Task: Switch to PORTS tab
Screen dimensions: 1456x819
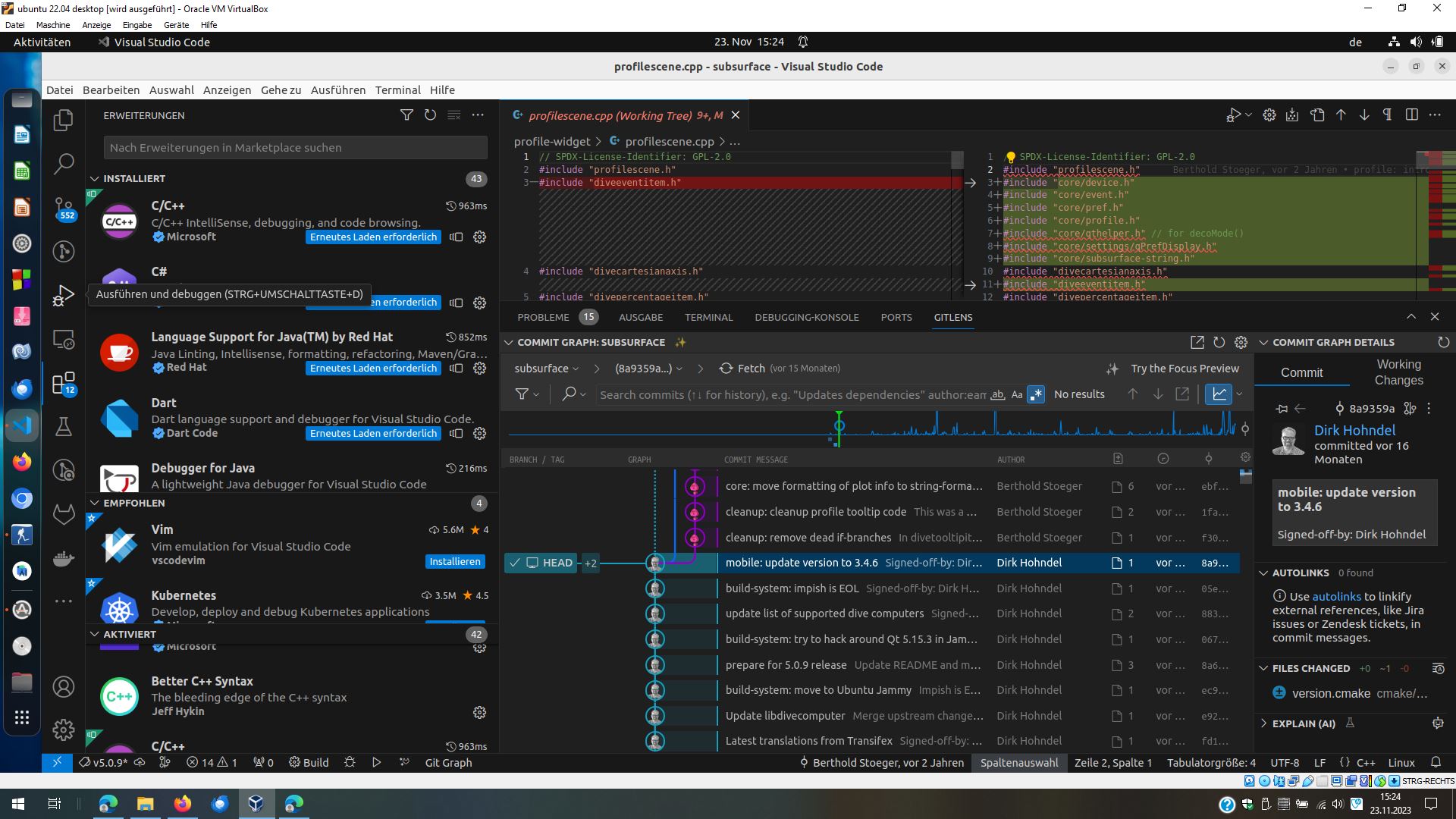Action: [896, 318]
